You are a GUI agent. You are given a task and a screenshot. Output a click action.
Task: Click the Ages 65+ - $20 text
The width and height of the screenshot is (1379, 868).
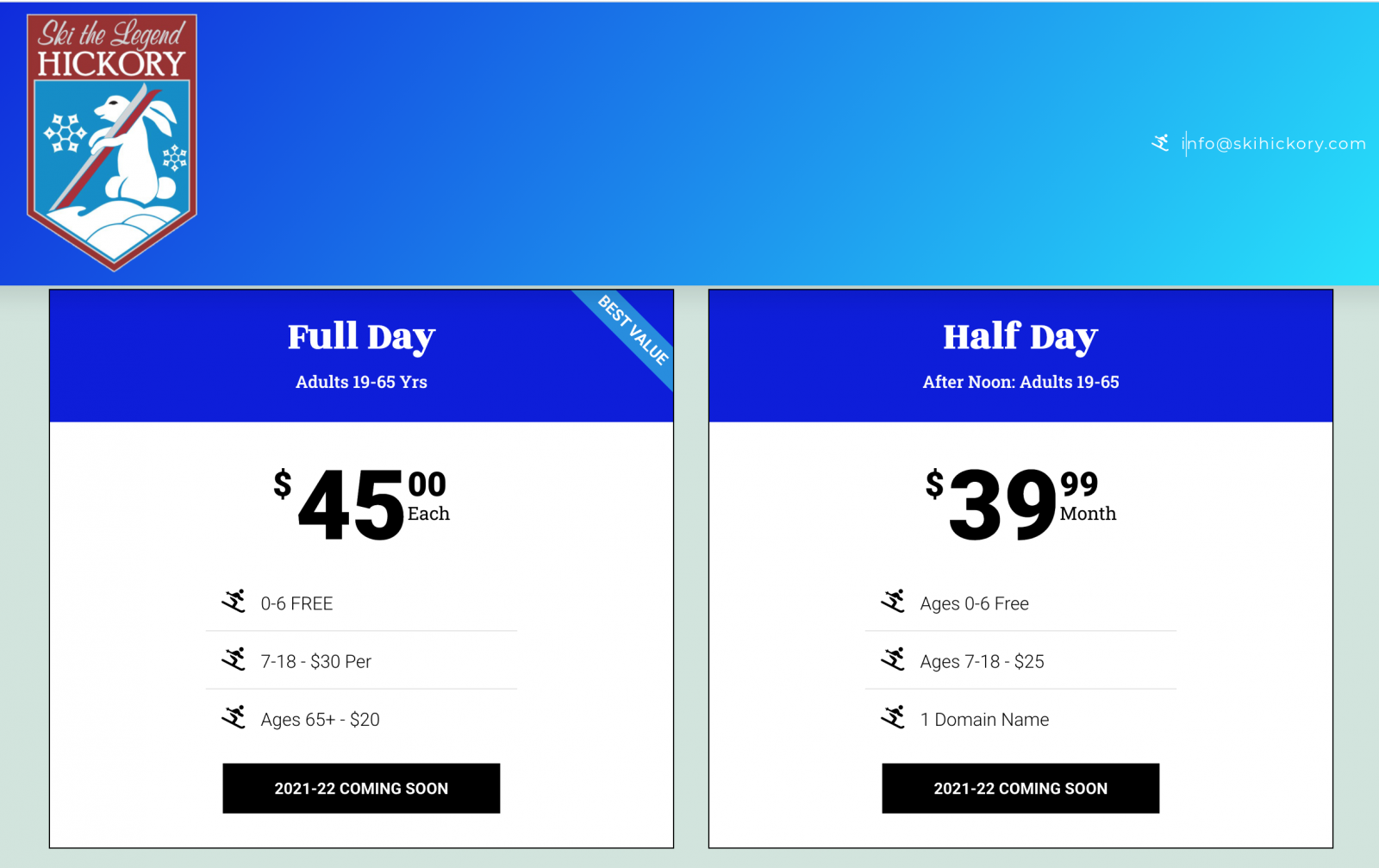(x=320, y=720)
